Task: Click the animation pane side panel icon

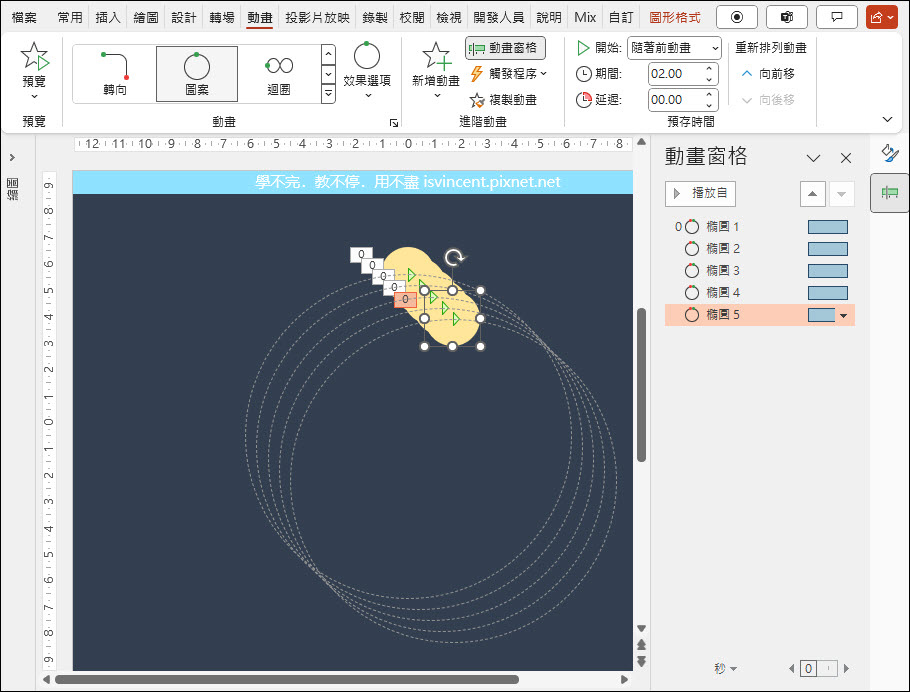Action: click(x=890, y=193)
